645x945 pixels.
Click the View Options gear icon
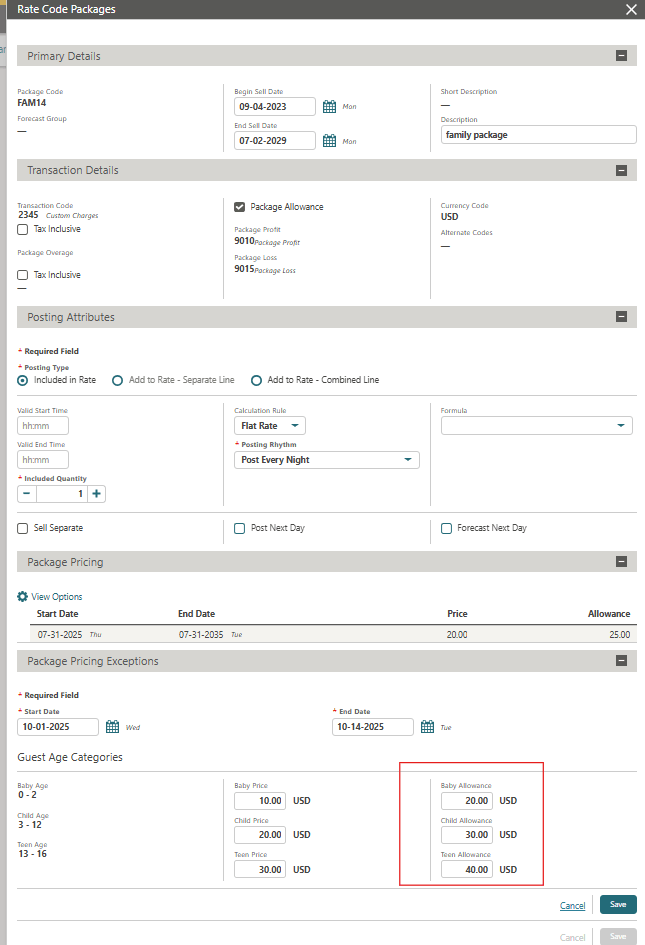(21, 596)
